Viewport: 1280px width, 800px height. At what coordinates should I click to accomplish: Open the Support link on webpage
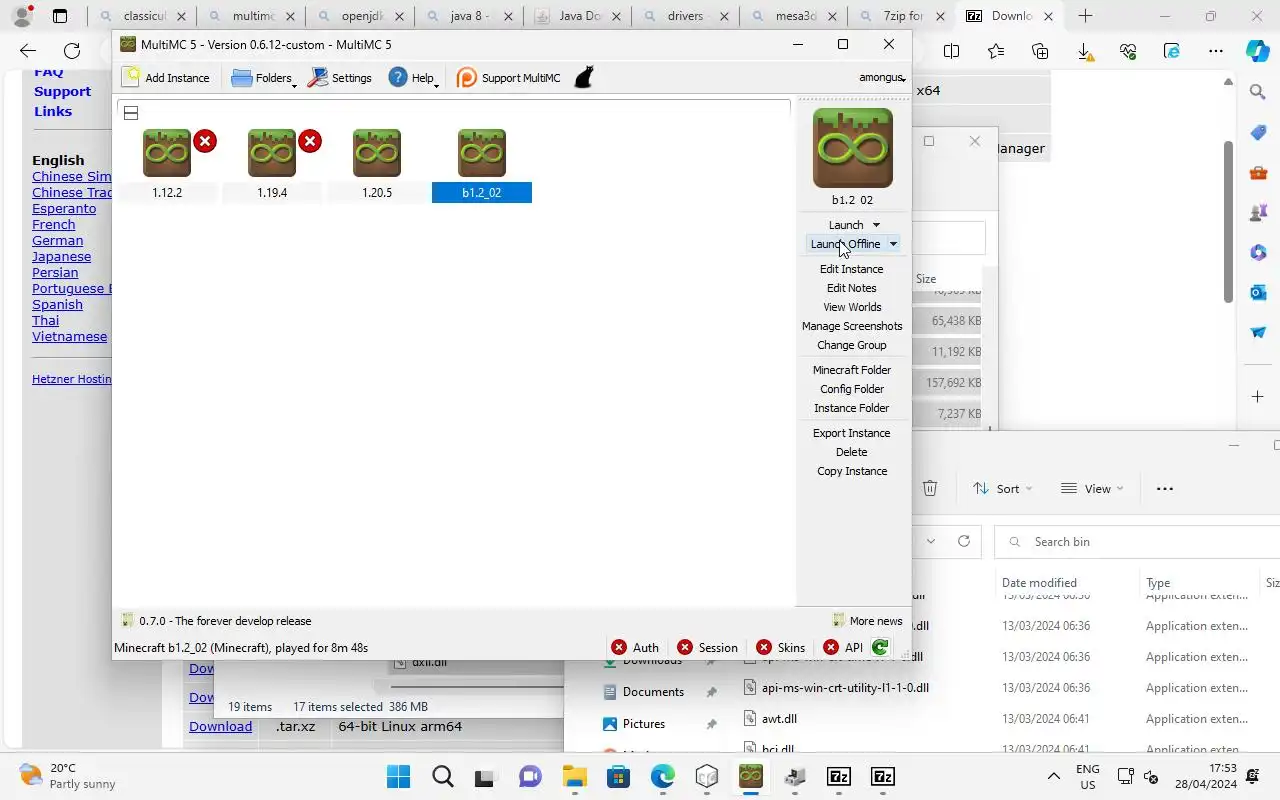pyautogui.click(x=62, y=92)
